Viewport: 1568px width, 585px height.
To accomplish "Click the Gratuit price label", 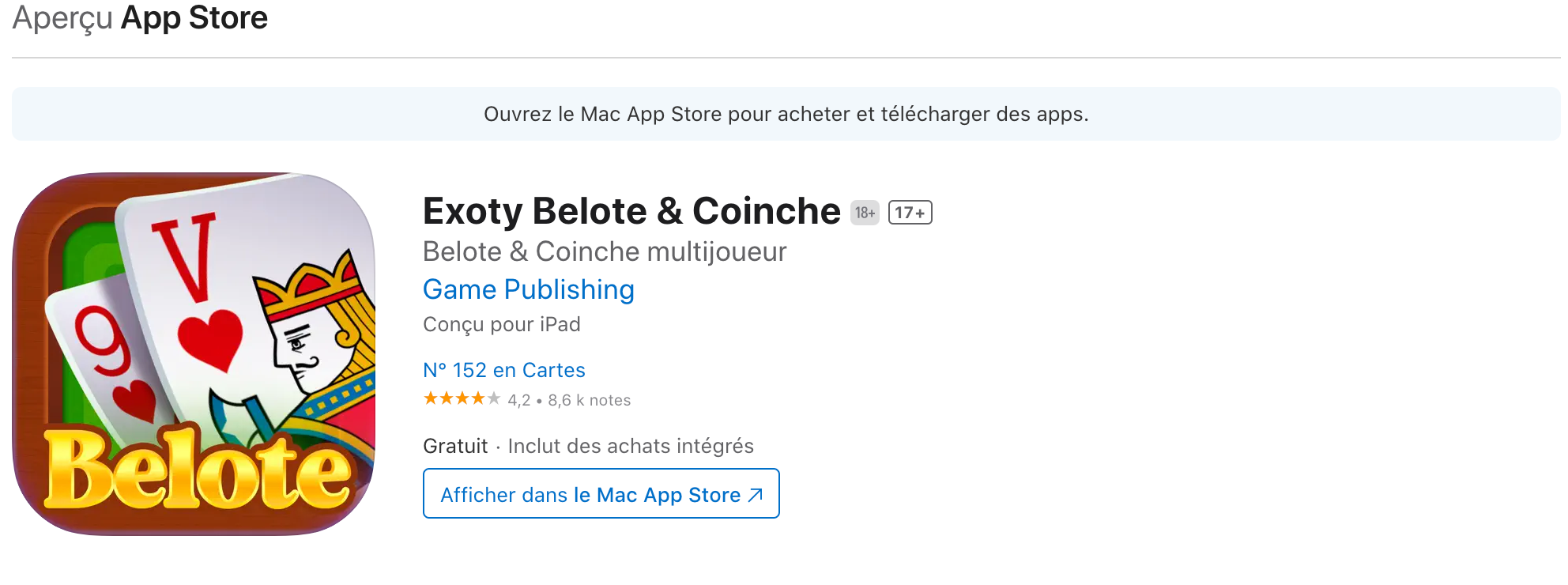I will coord(455,446).
